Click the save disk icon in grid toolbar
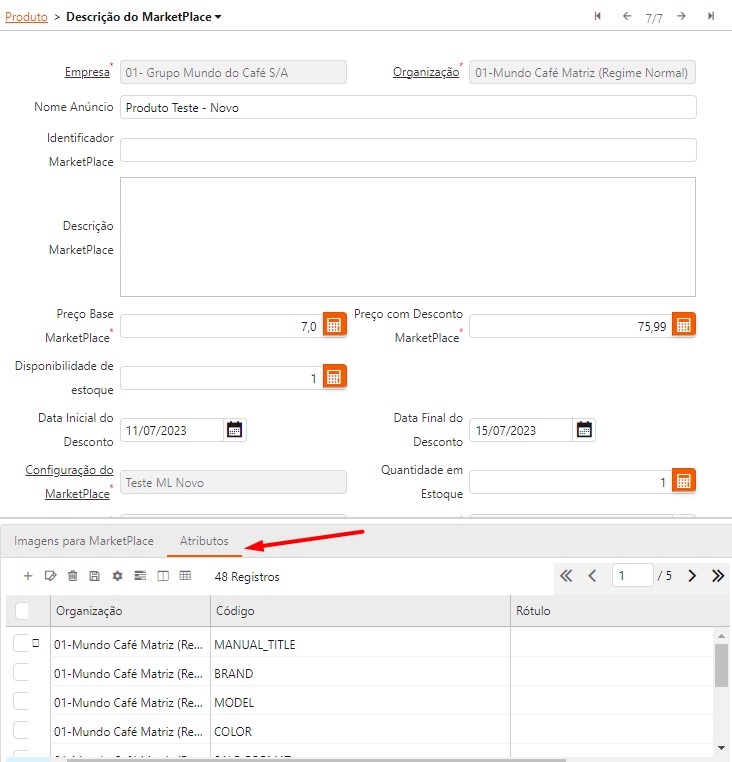The height and width of the screenshot is (762, 732). point(94,576)
